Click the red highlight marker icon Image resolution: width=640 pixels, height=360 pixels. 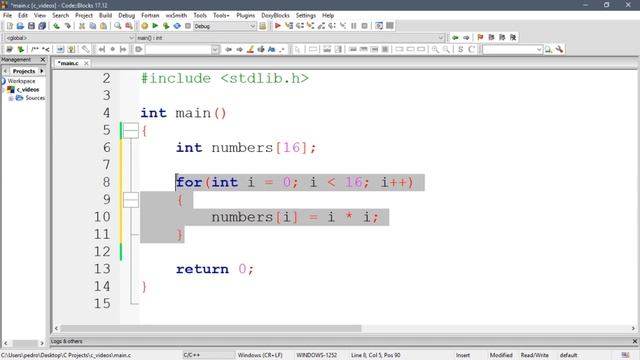coord(250,49)
